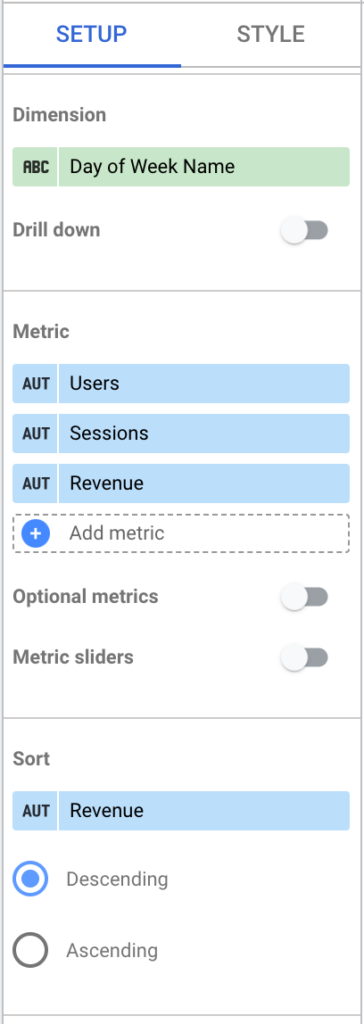Screen dimensions: 364x1024
Task: Click the Ascending label text
Action: pyautogui.click(x=112, y=950)
